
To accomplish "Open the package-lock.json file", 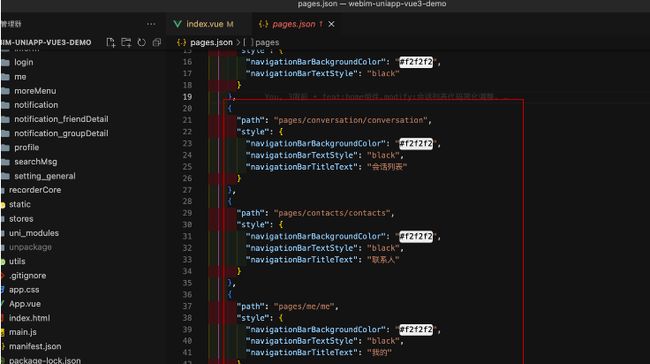I will [45, 360].
